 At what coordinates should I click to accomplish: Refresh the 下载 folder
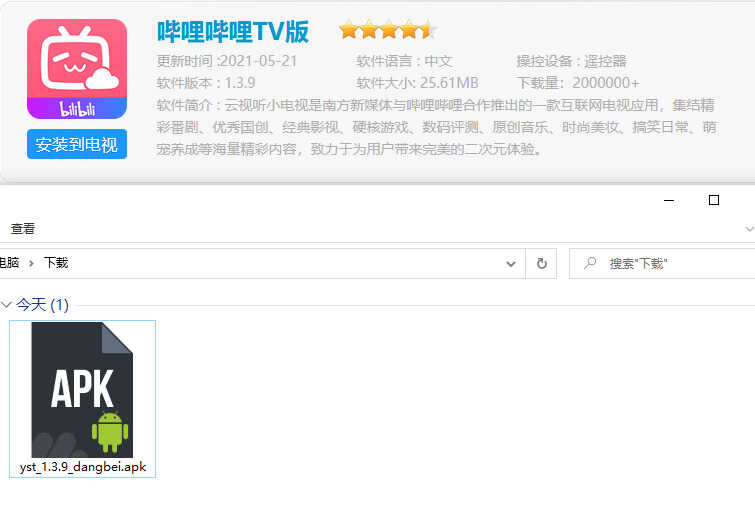point(541,263)
